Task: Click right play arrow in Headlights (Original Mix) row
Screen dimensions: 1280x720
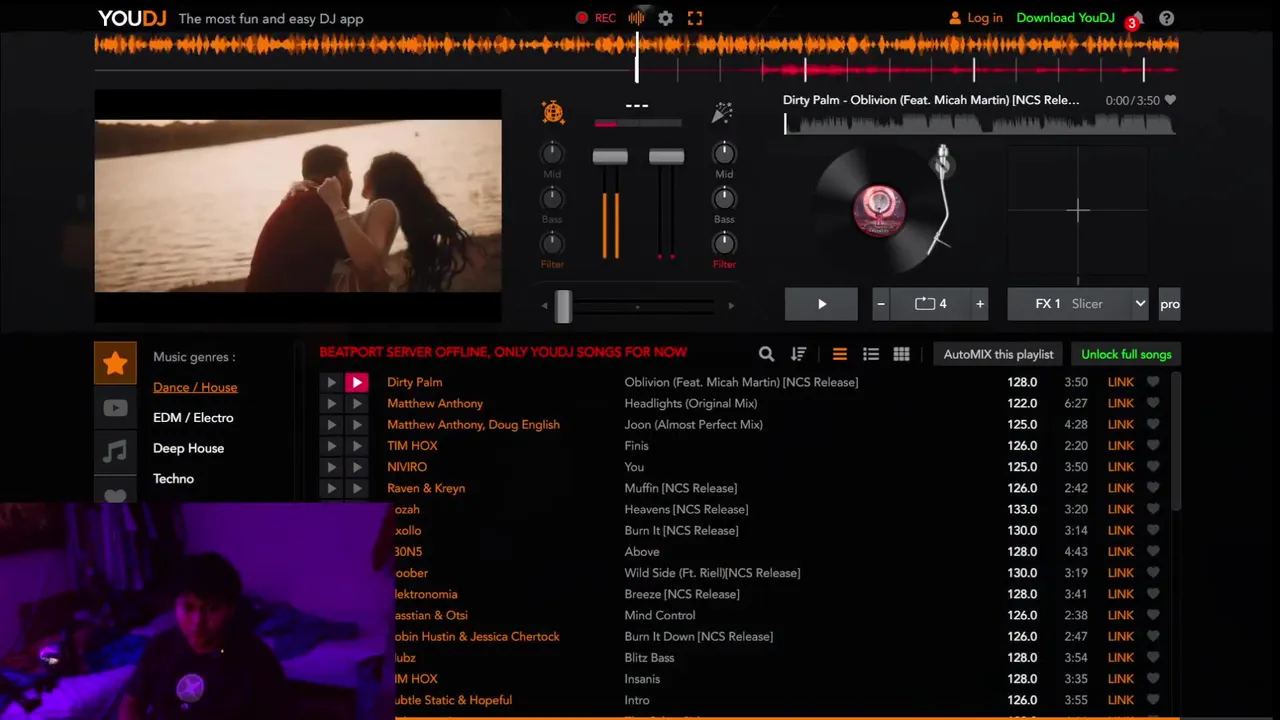Action: tap(356, 403)
